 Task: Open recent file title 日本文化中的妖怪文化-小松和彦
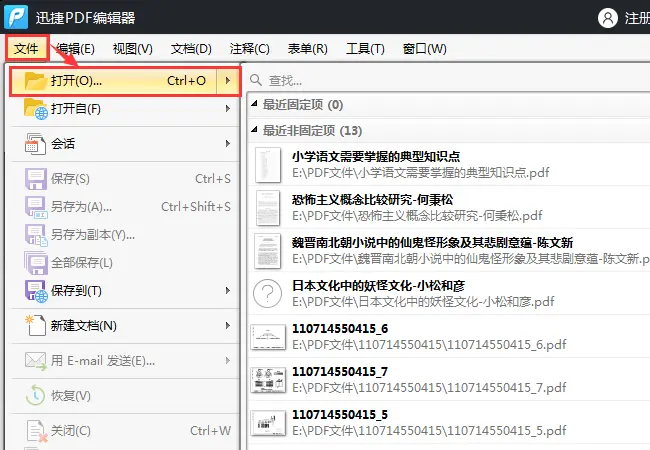coord(378,286)
